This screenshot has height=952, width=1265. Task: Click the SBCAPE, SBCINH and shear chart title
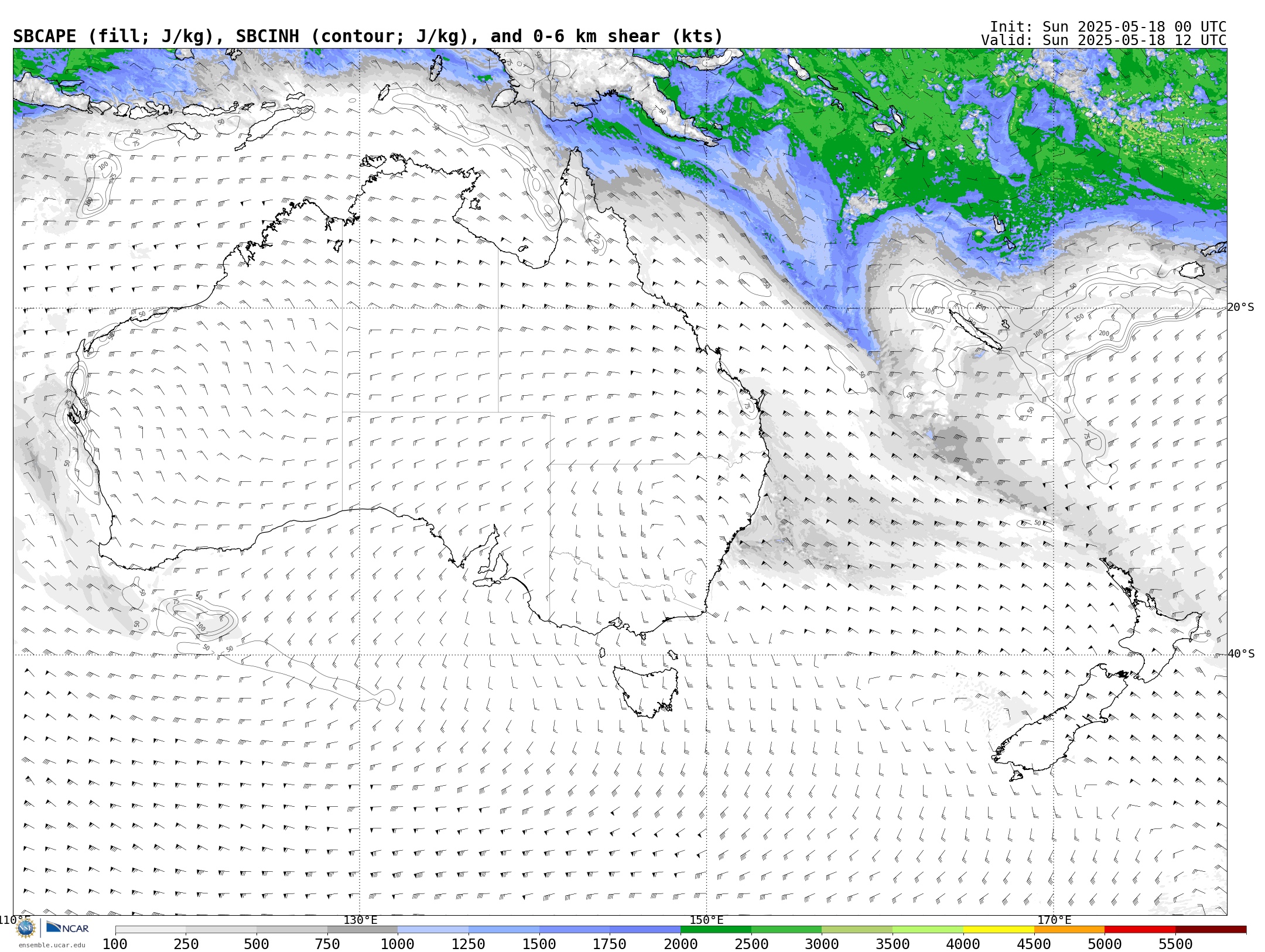tap(368, 36)
